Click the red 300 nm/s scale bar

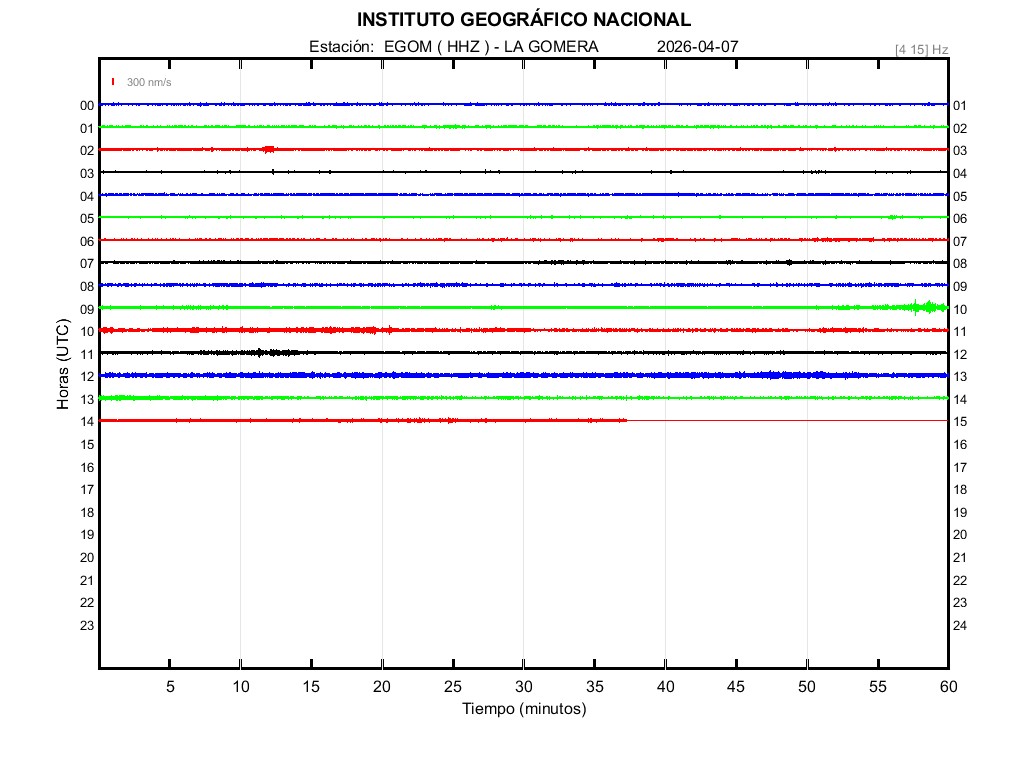coord(114,82)
